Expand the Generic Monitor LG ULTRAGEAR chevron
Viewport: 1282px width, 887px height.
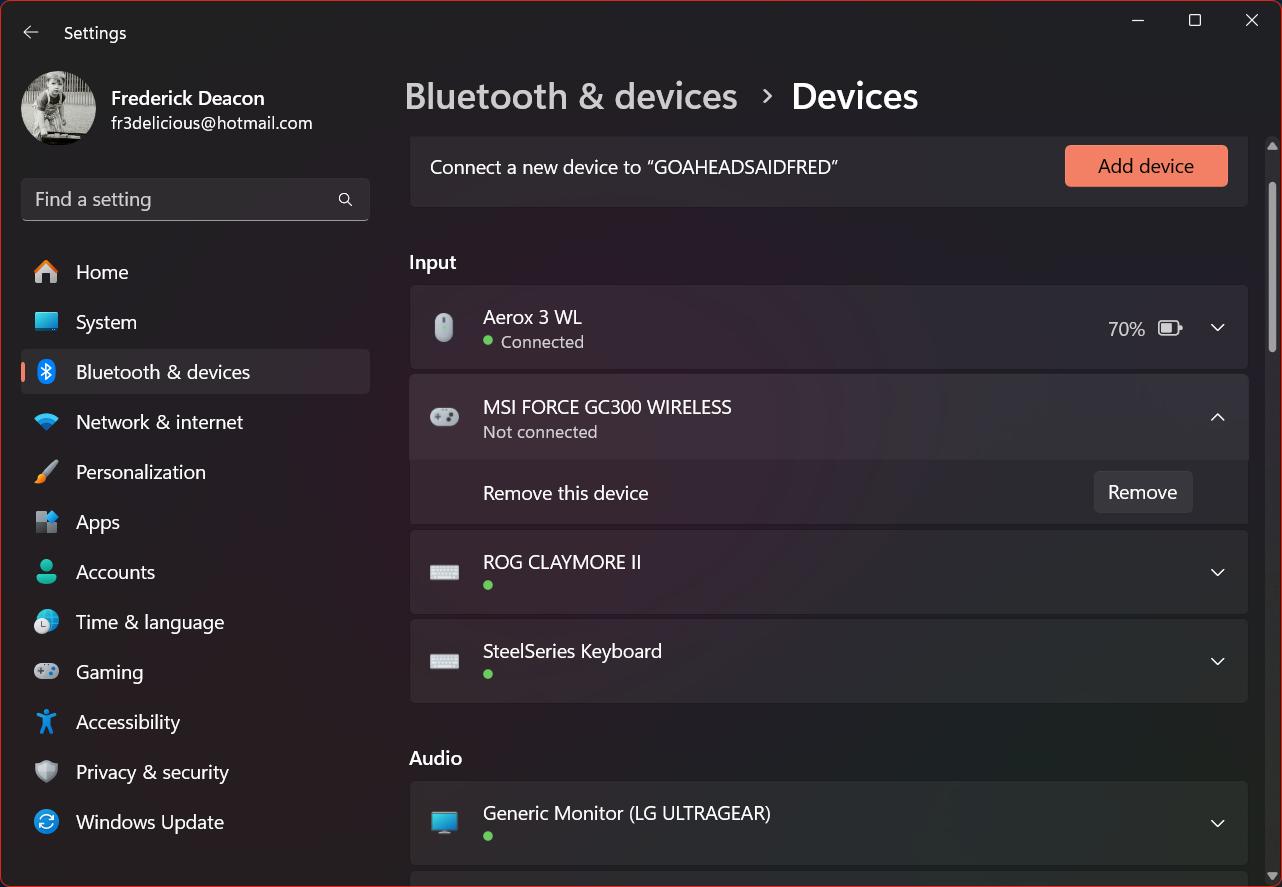1217,824
